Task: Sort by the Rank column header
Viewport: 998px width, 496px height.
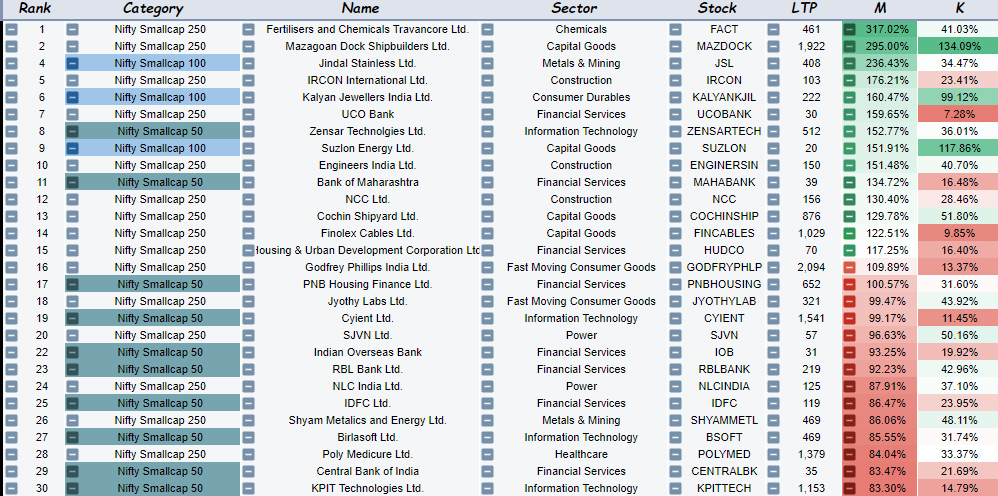Action: tap(35, 8)
